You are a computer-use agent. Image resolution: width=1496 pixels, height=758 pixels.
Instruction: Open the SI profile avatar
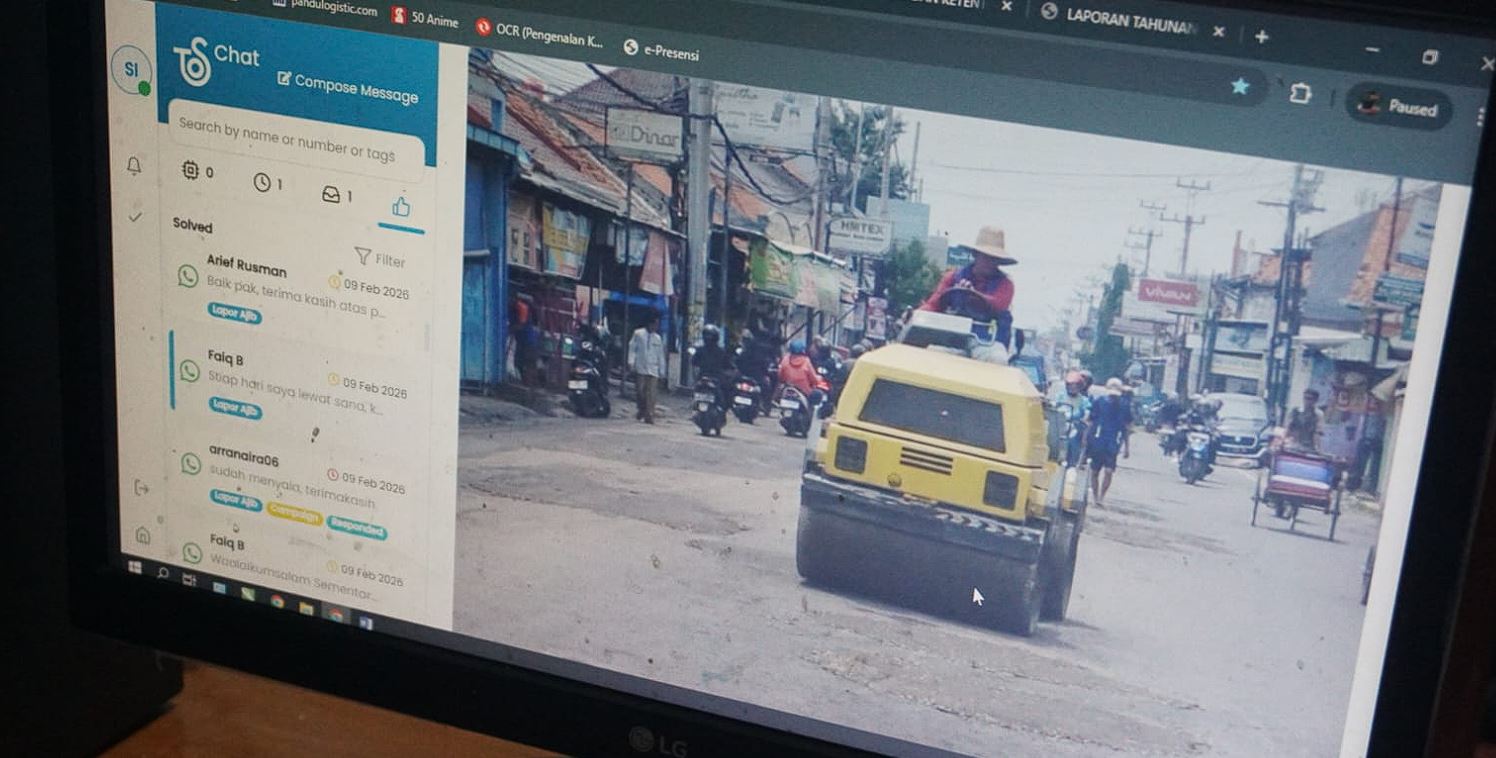(x=131, y=70)
